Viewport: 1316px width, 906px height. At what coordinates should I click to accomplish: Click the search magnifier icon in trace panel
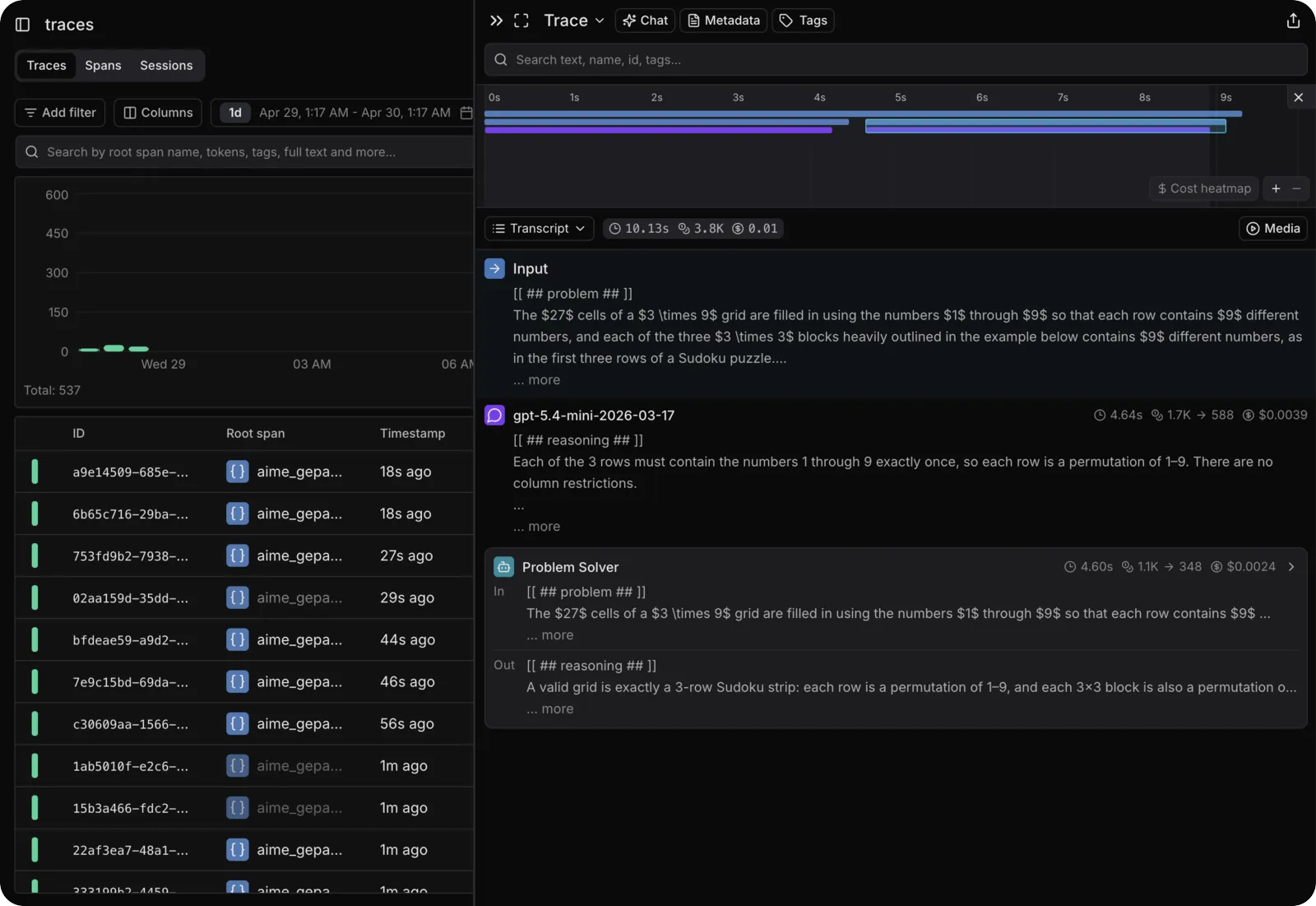tap(500, 59)
